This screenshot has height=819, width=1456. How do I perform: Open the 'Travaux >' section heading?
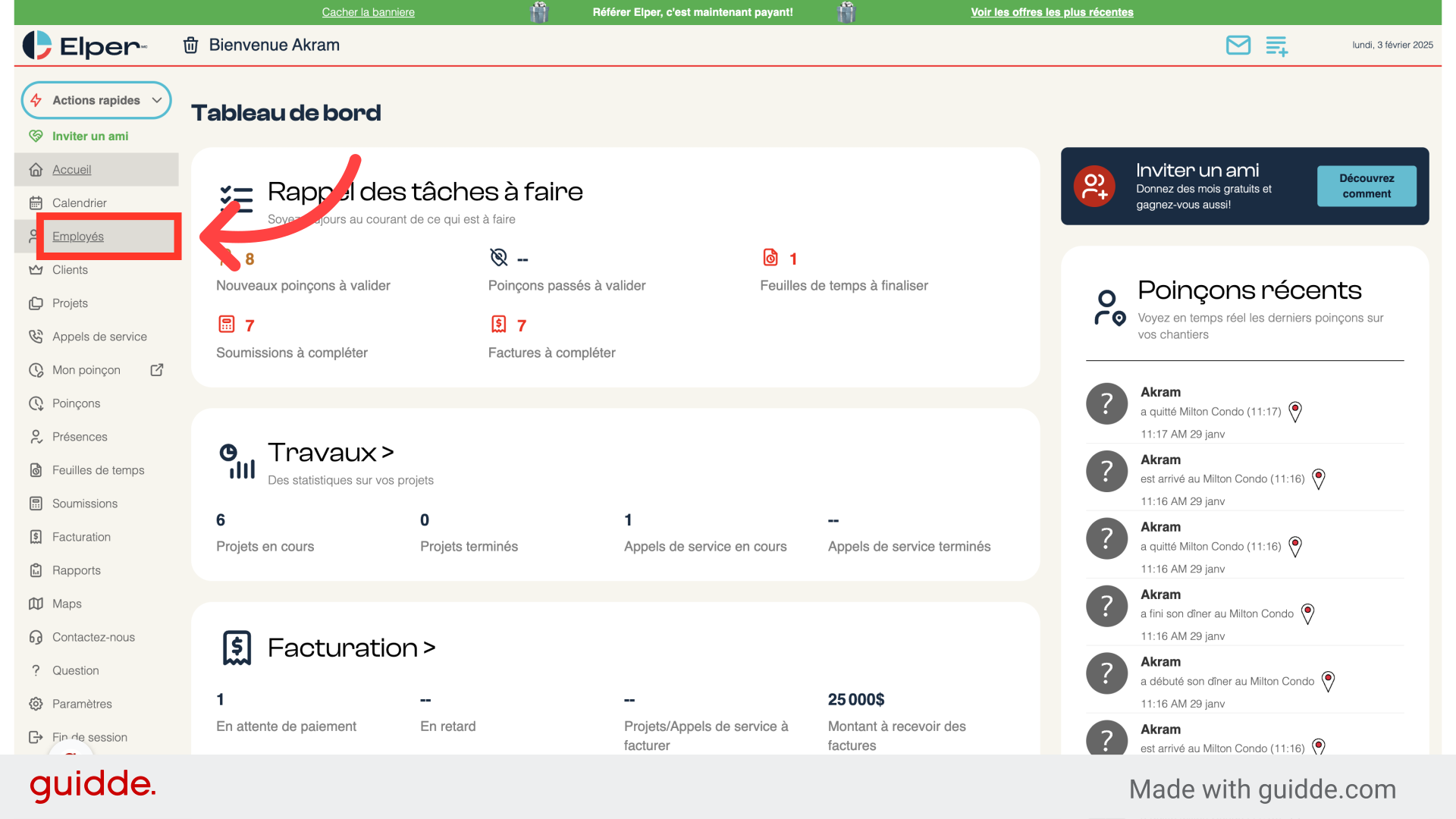[x=331, y=453]
